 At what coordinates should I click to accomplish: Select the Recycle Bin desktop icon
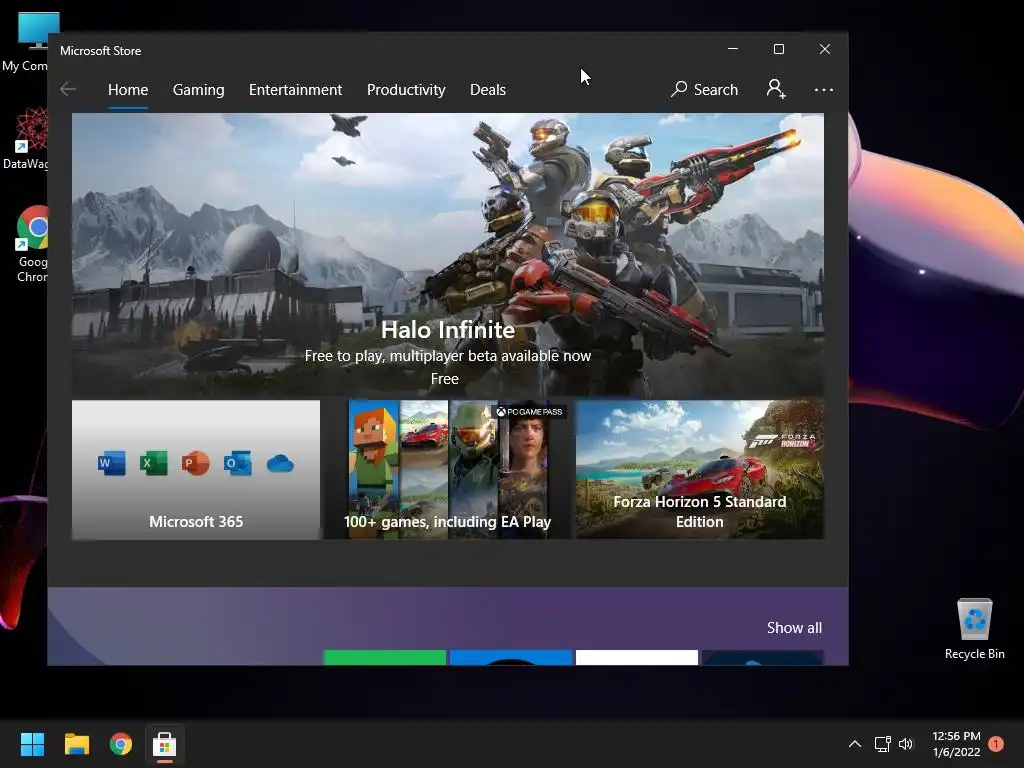(974, 629)
